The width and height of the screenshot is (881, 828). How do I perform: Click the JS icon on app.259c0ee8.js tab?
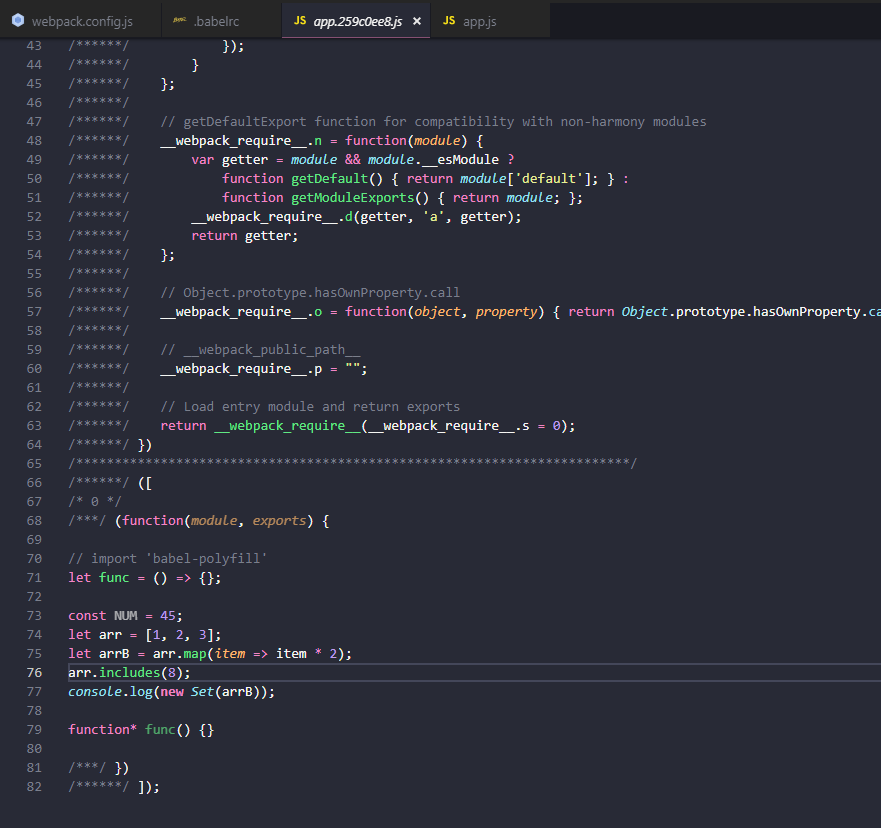[300, 20]
